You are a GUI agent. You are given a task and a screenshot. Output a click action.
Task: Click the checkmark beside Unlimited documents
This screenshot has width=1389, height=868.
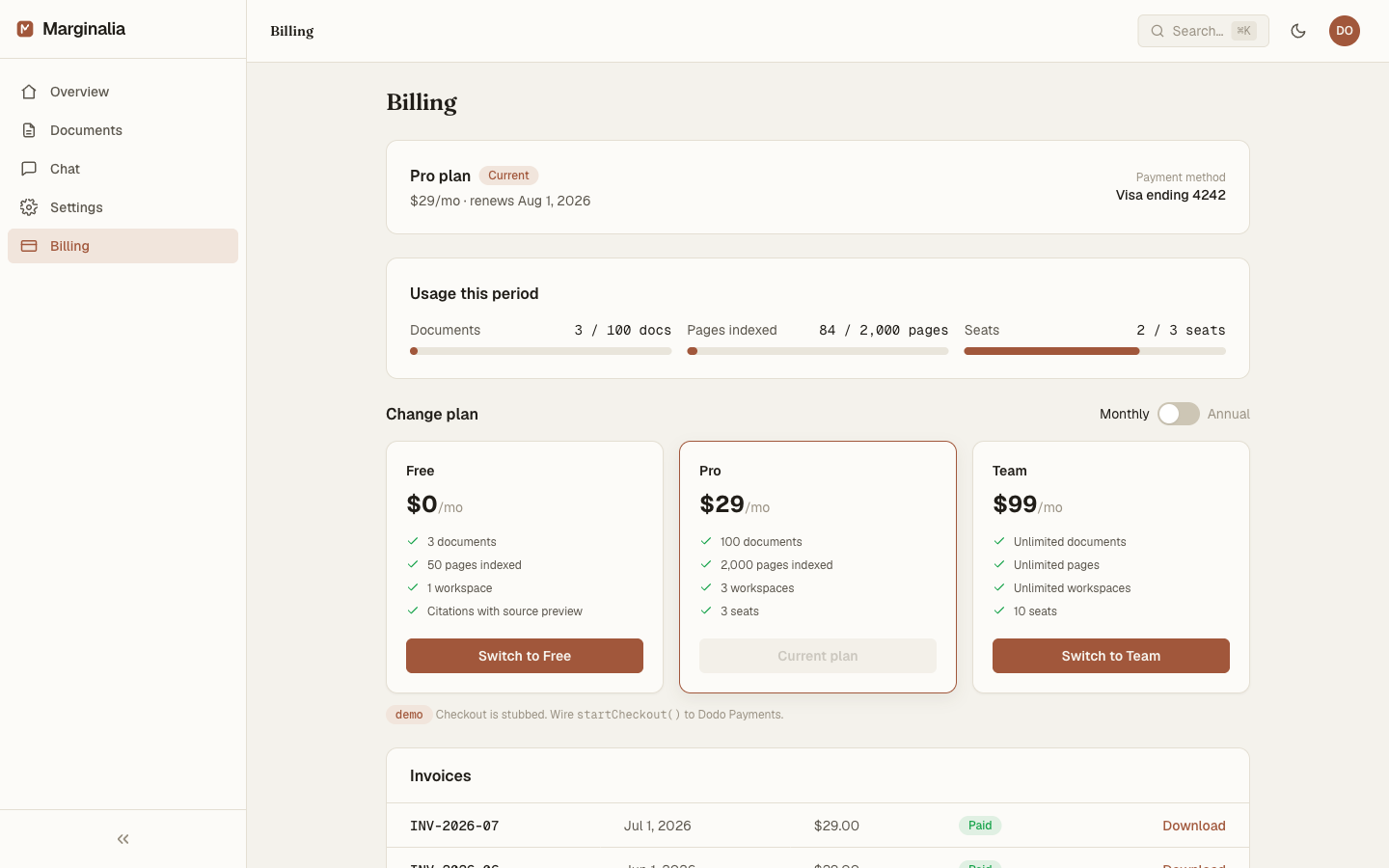[x=999, y=541]
